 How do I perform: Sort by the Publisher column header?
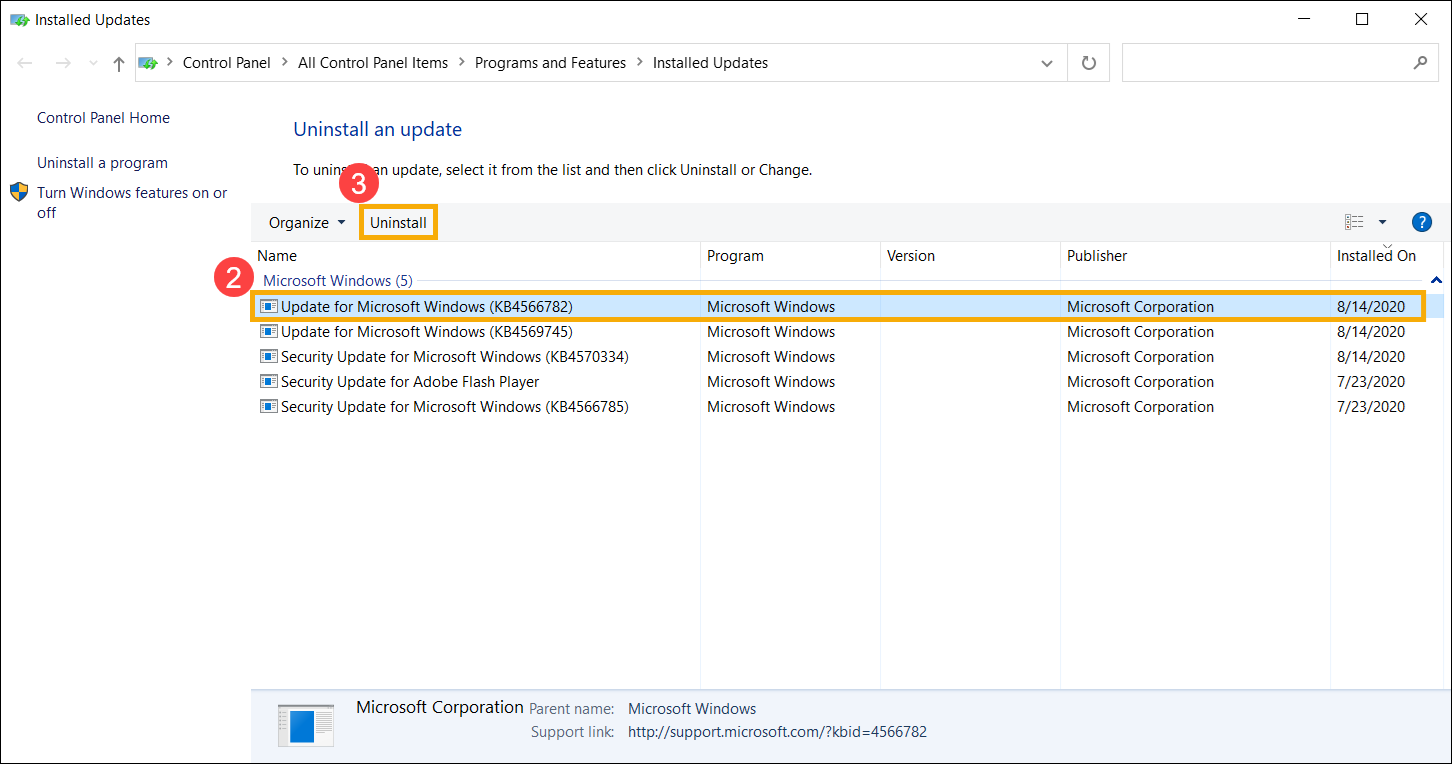(x=1195, y=256)
